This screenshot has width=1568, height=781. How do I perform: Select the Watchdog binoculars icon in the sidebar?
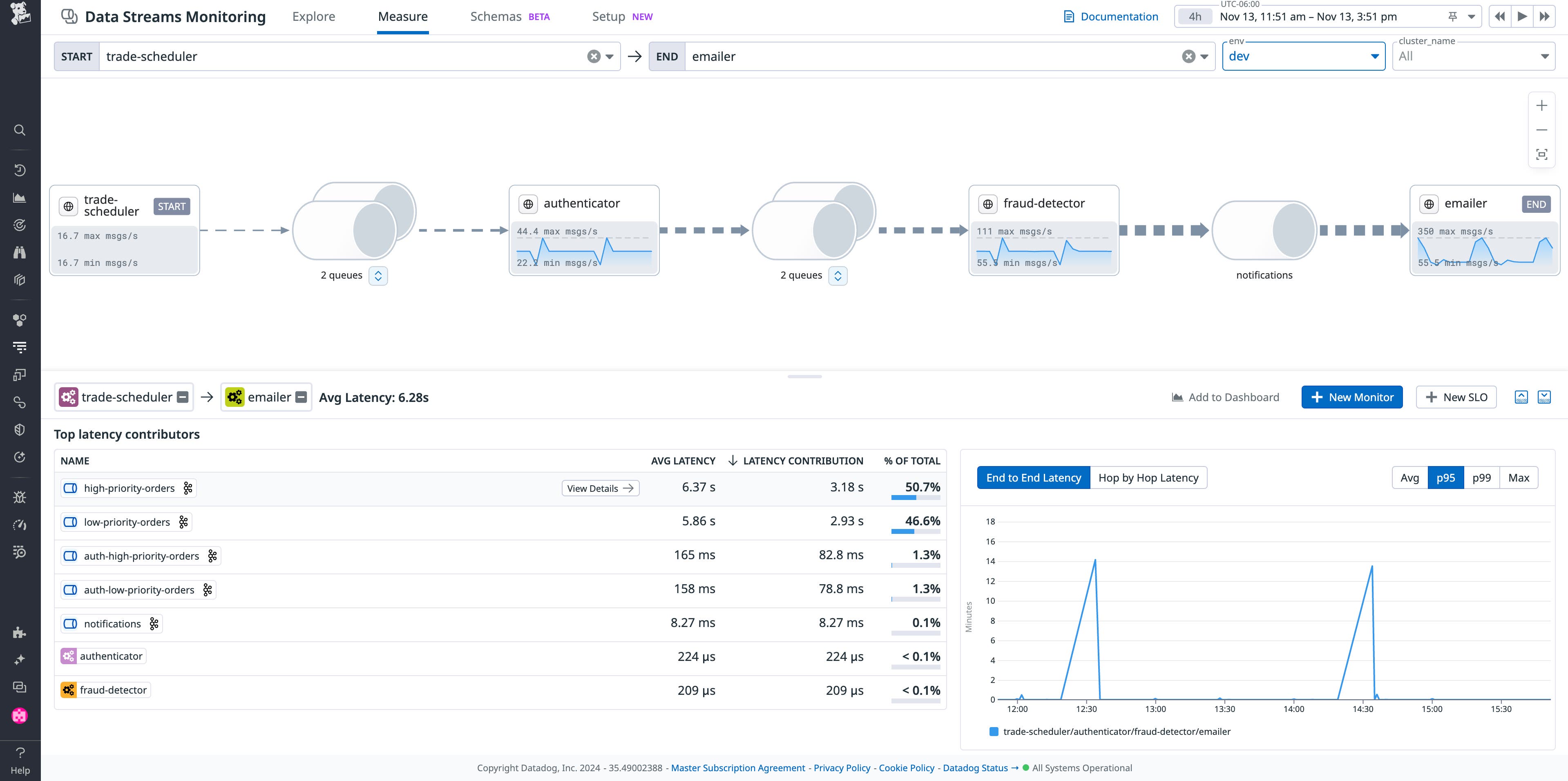click(20, 252)
